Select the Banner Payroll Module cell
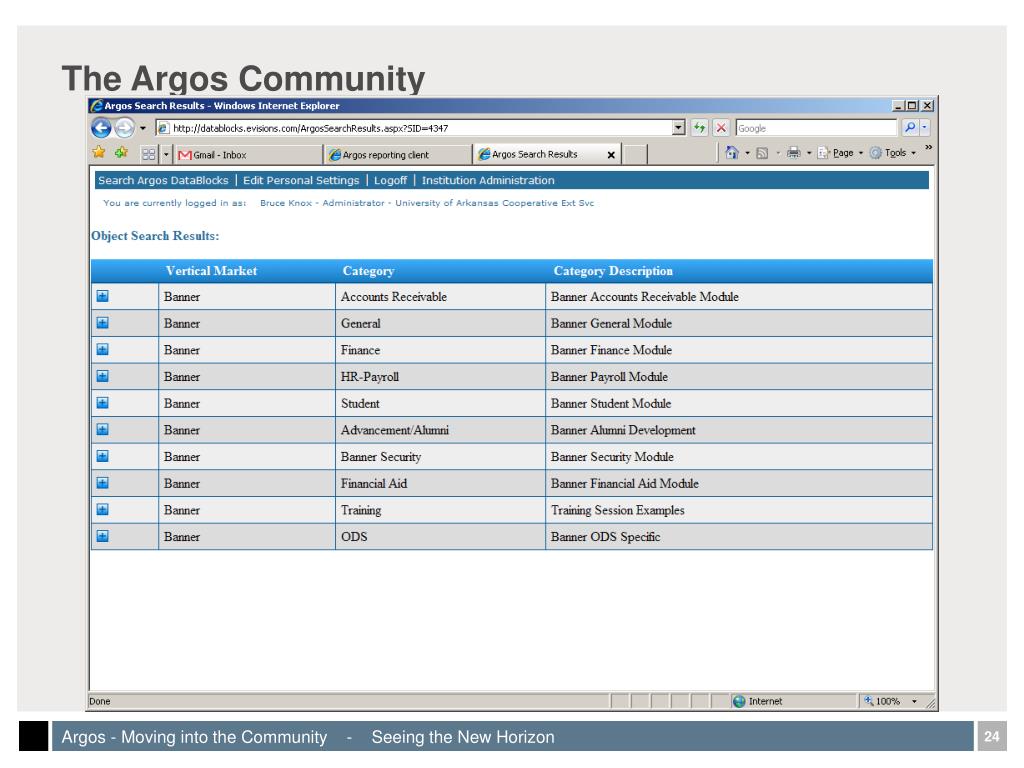This screenshot has height=768, width=1024. pos(739,377)
